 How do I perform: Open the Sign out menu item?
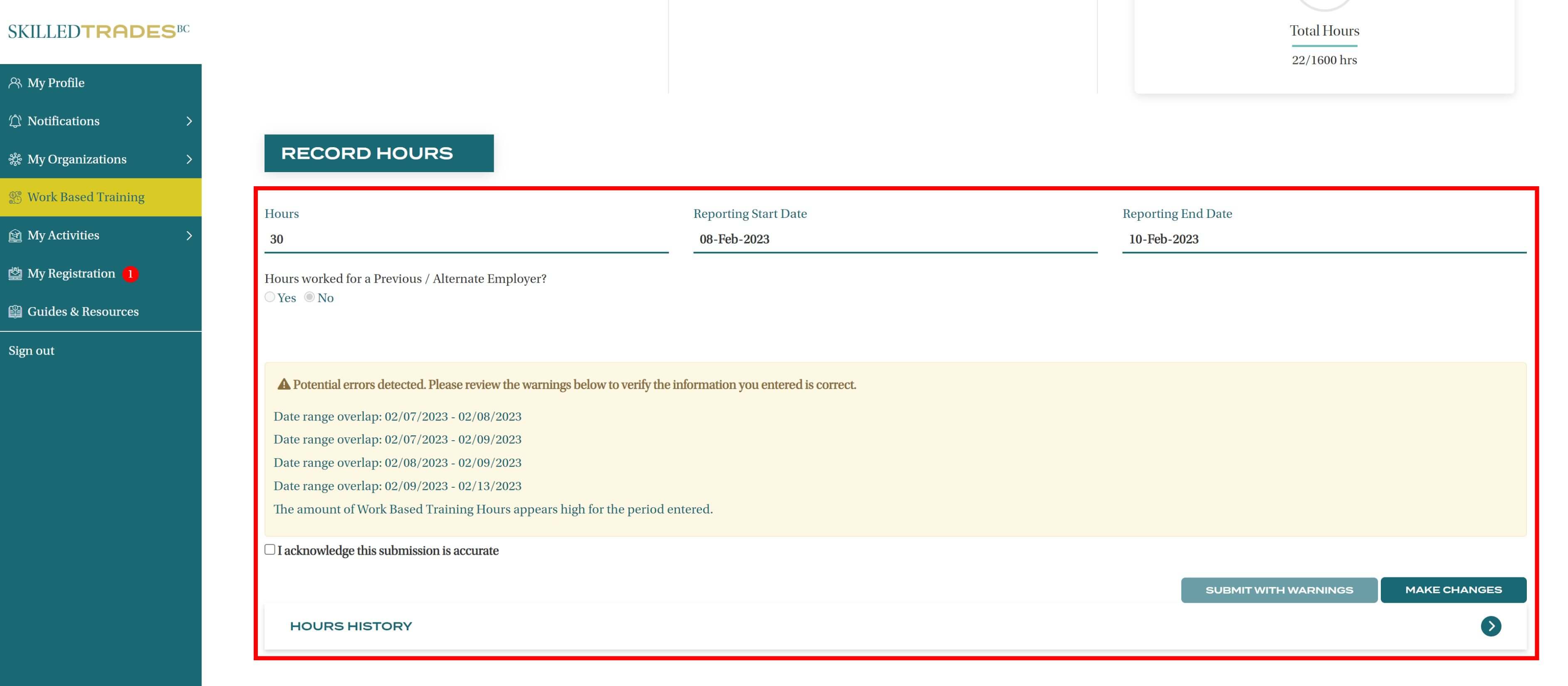click(x=32, y=350)
